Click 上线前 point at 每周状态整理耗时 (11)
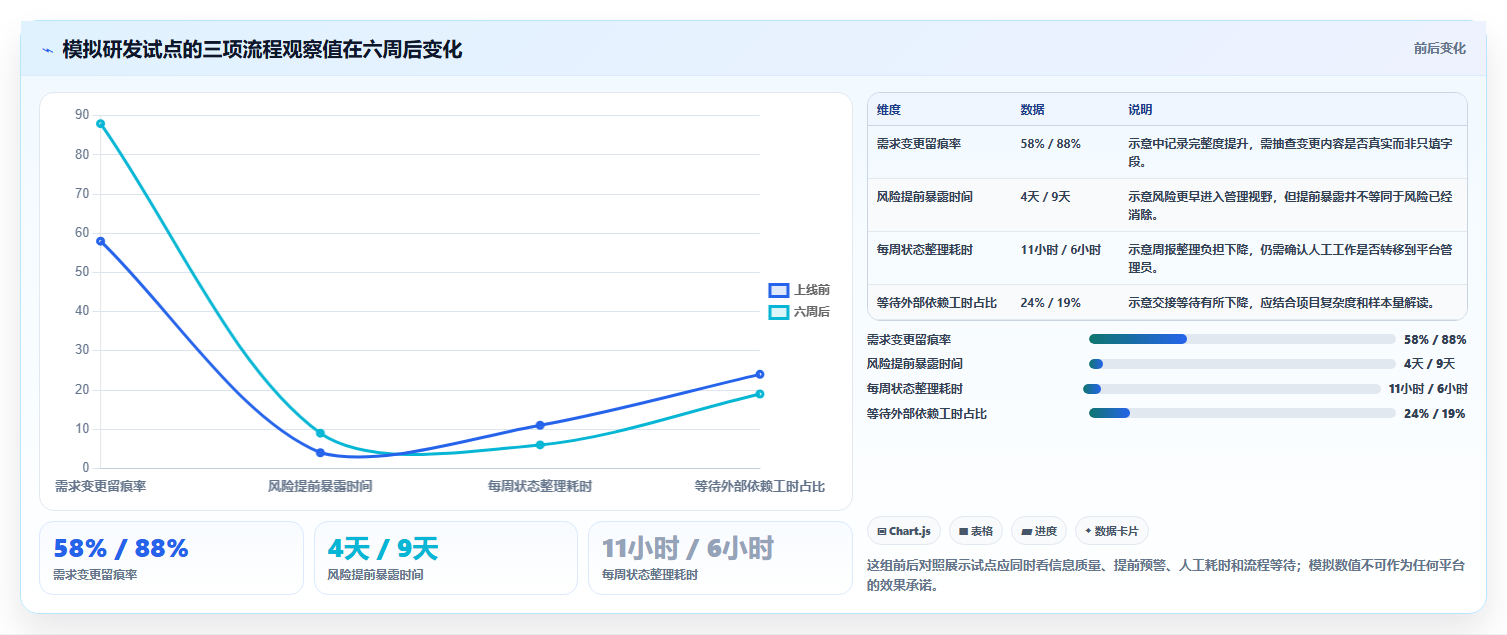Image resolution: width=1507 pixels, height=635 pixels. [540, 425]
